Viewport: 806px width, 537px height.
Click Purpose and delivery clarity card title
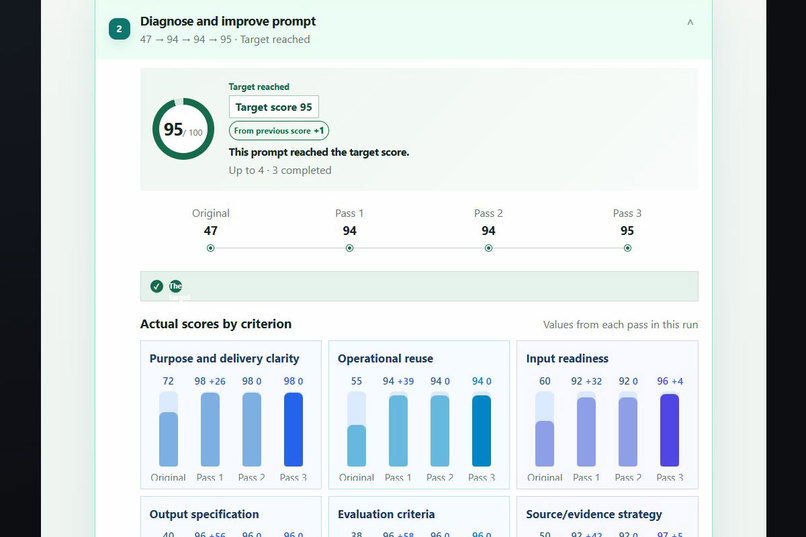coord(224,359)
